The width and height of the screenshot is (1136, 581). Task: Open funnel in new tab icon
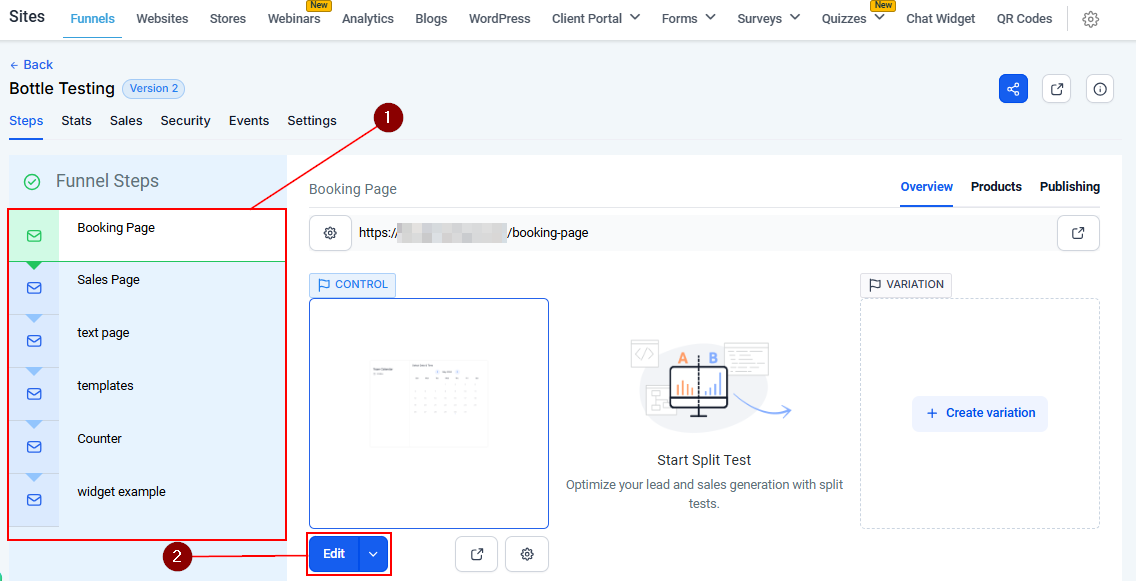pyautogui.click(x=1056, y=89)
